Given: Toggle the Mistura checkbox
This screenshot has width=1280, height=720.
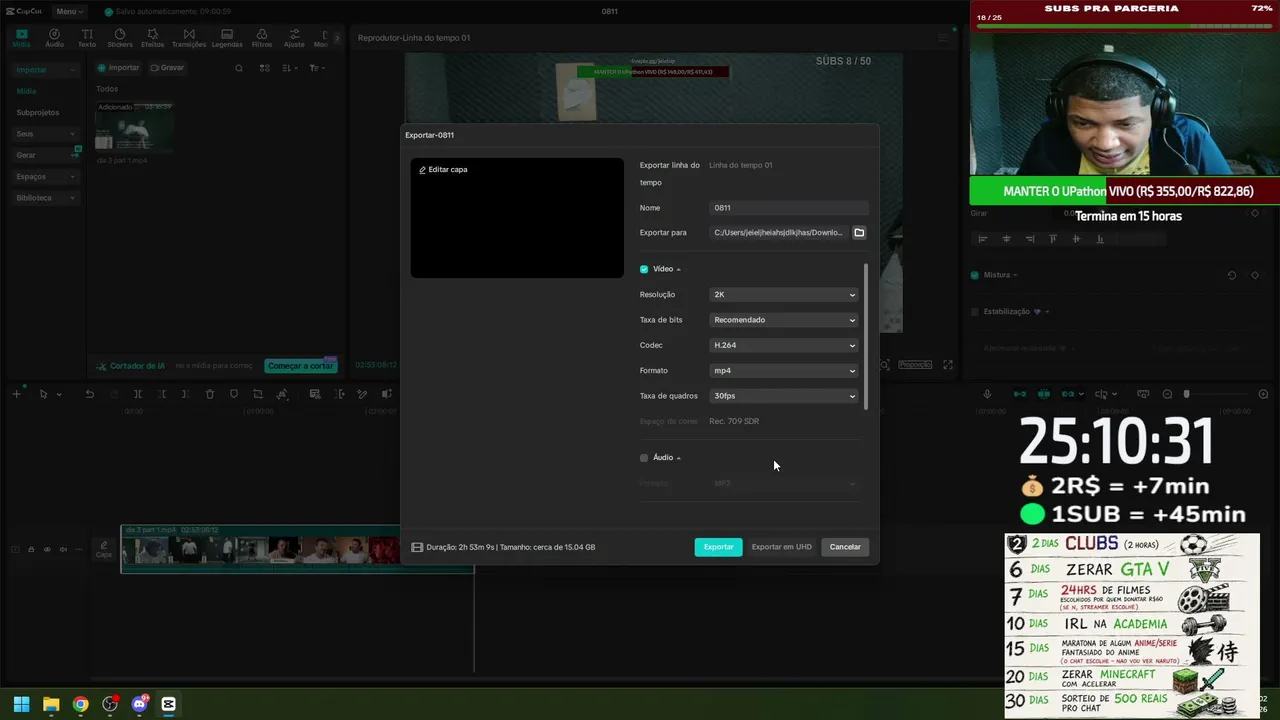Looking at the screenshot, I should click(975, 275).
